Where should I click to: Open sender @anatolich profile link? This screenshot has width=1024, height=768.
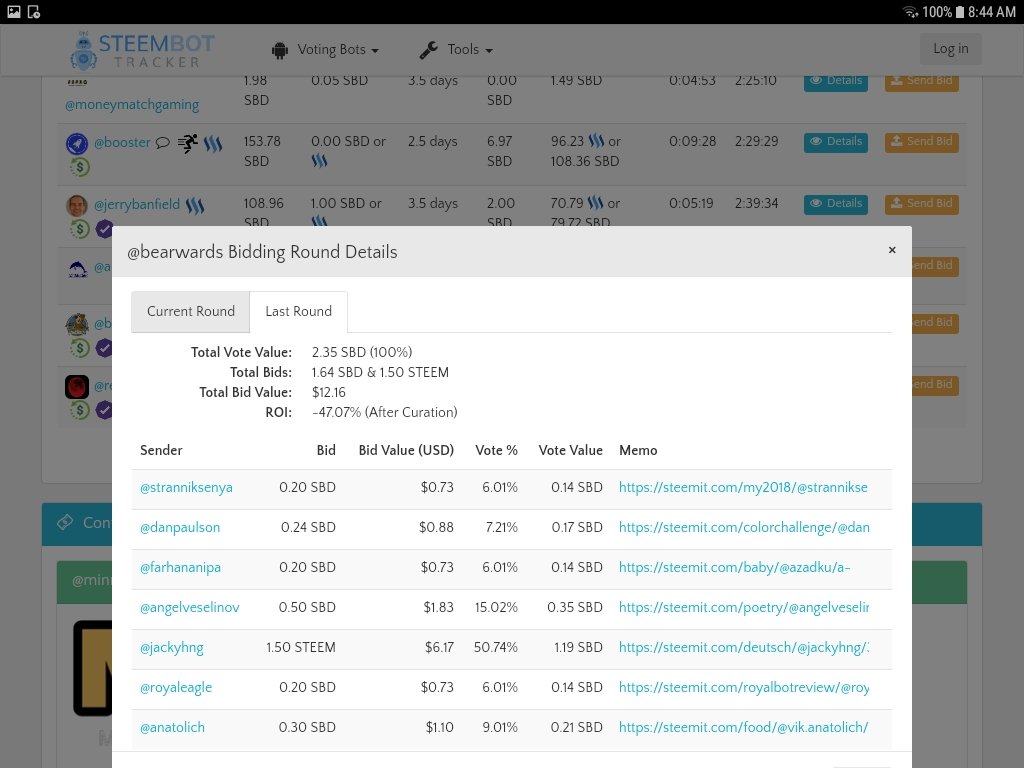point(172,728)
